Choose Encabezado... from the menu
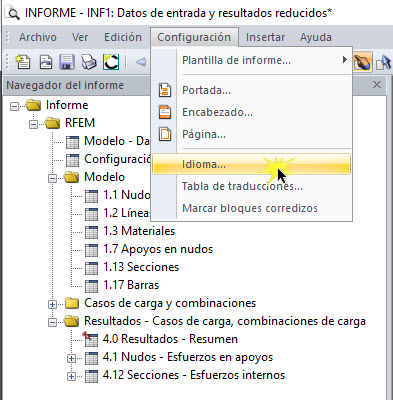 point(252,112)
